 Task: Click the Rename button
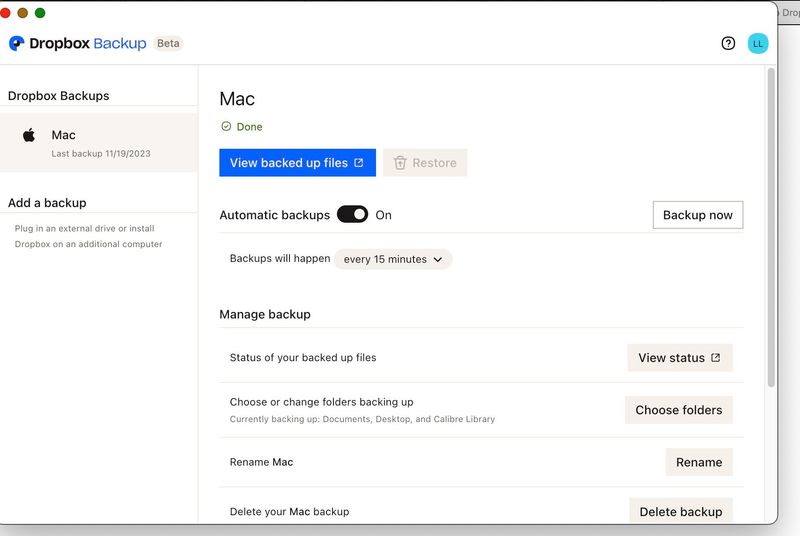(698, 462)
